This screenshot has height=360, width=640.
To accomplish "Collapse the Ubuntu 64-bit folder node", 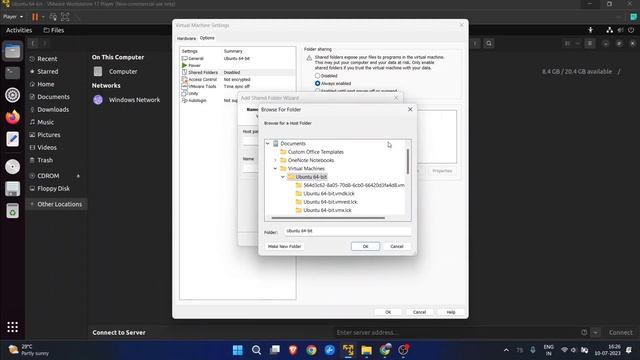I will point(283,177).
